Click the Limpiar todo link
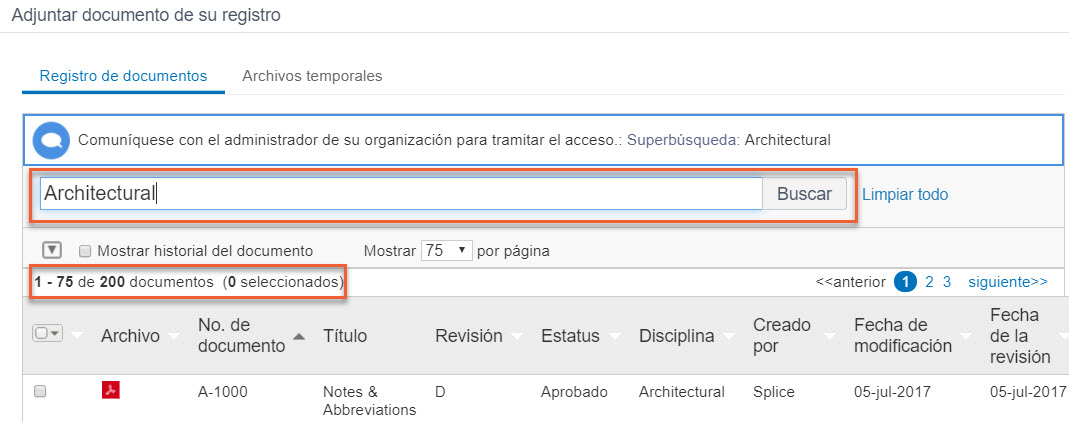Image resolution: width=1069 pixels, height=422 pixels. [905, 194]
